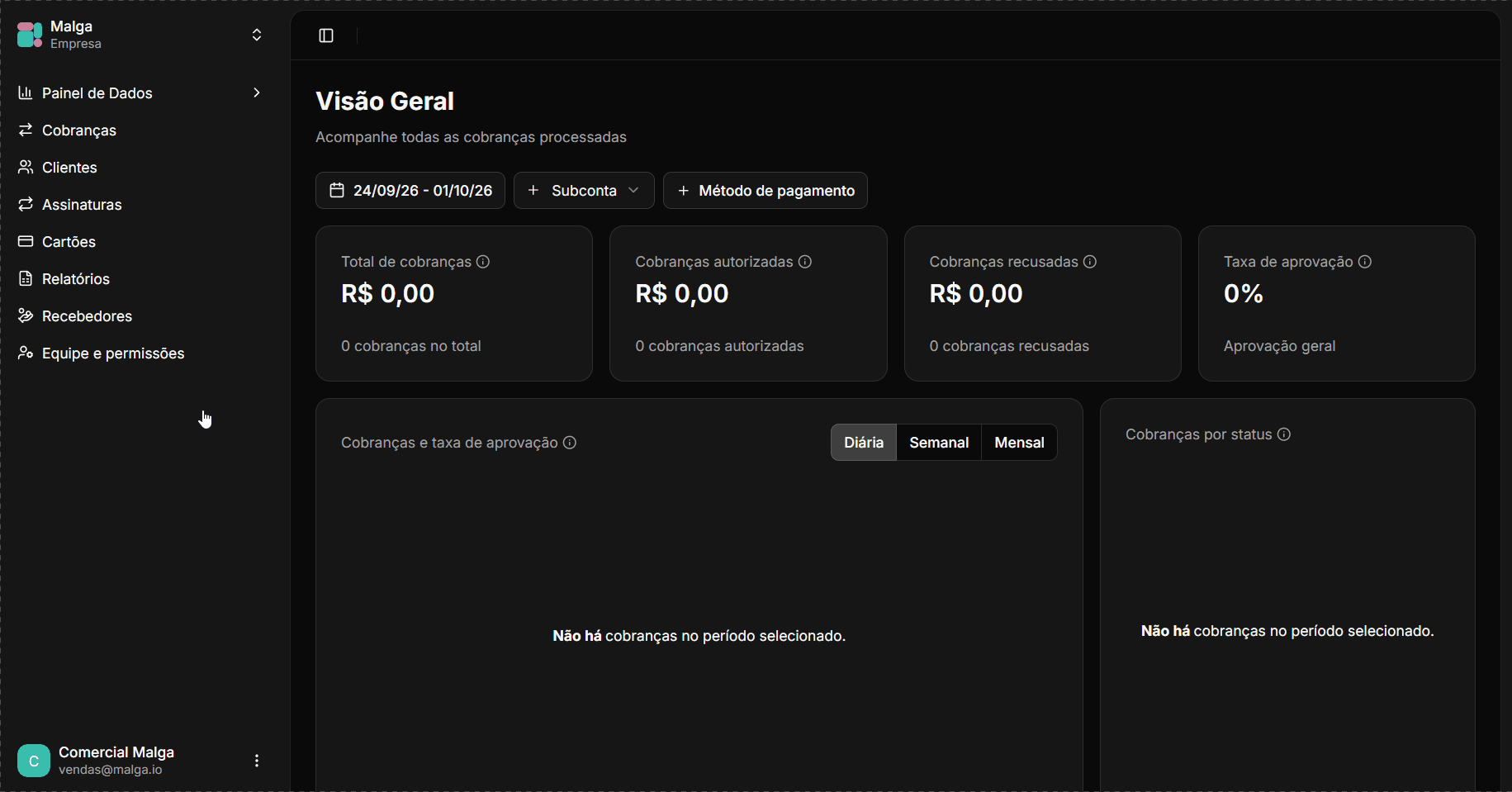Click the Cobranças arrows icon
The width and height of the screenshot is (1512, 792).
click(26, 130)
